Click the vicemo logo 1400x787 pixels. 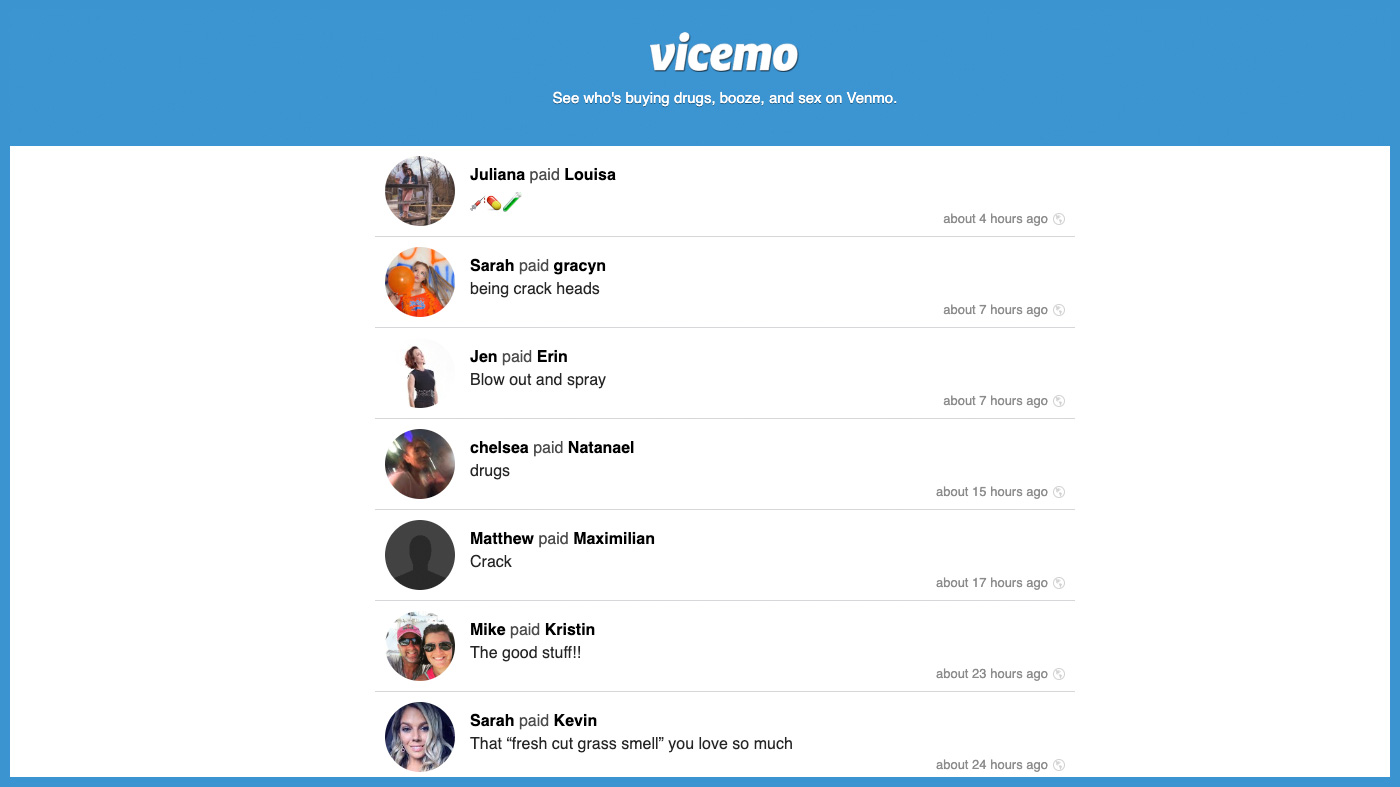[724, 54]
